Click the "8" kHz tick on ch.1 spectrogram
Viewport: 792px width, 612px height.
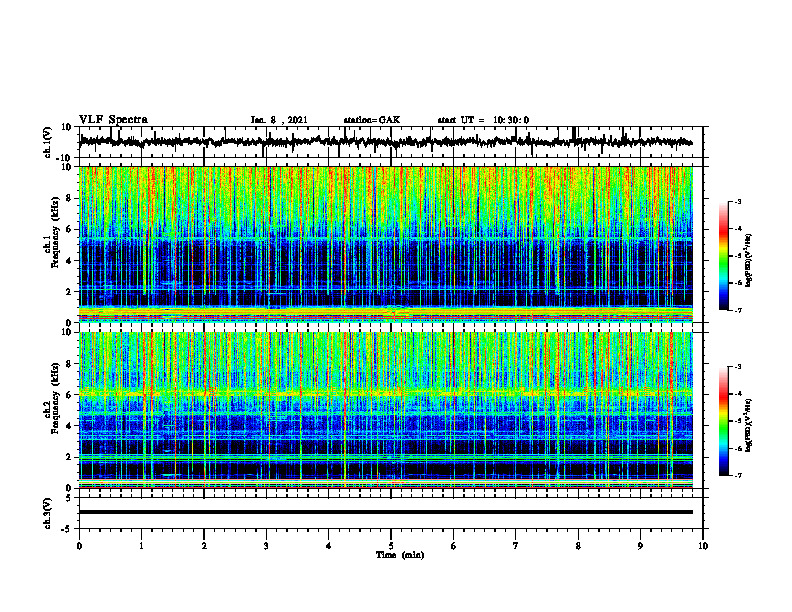click(x=70, y=198)
